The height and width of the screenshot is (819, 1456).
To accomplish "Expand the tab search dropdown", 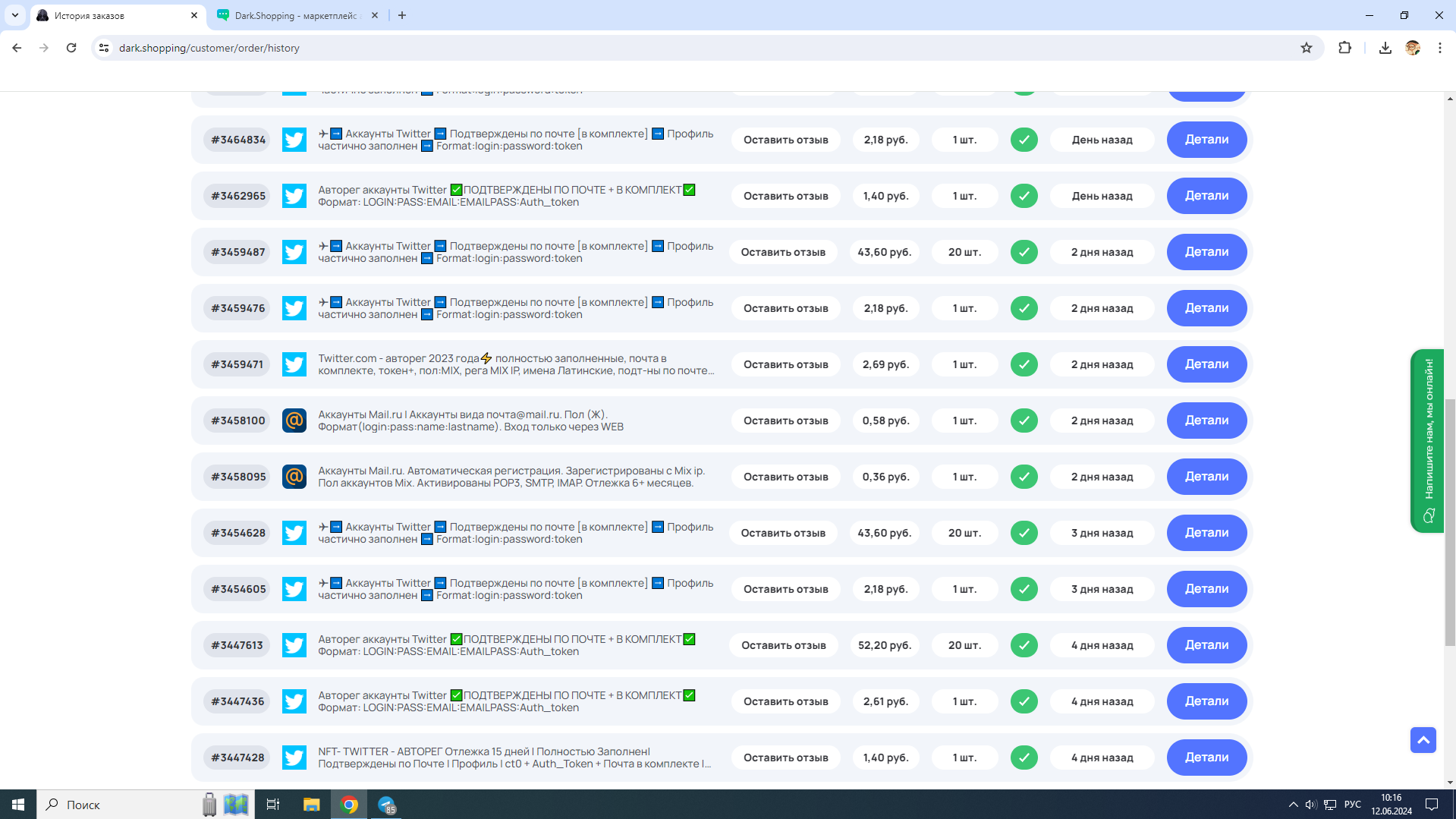I will 14,15.
